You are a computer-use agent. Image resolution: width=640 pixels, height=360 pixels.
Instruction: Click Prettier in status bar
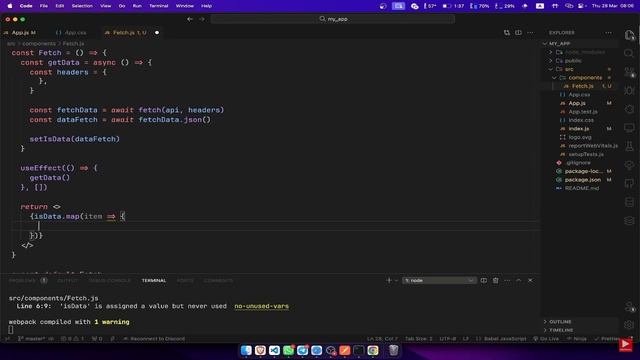coord(608,339)
